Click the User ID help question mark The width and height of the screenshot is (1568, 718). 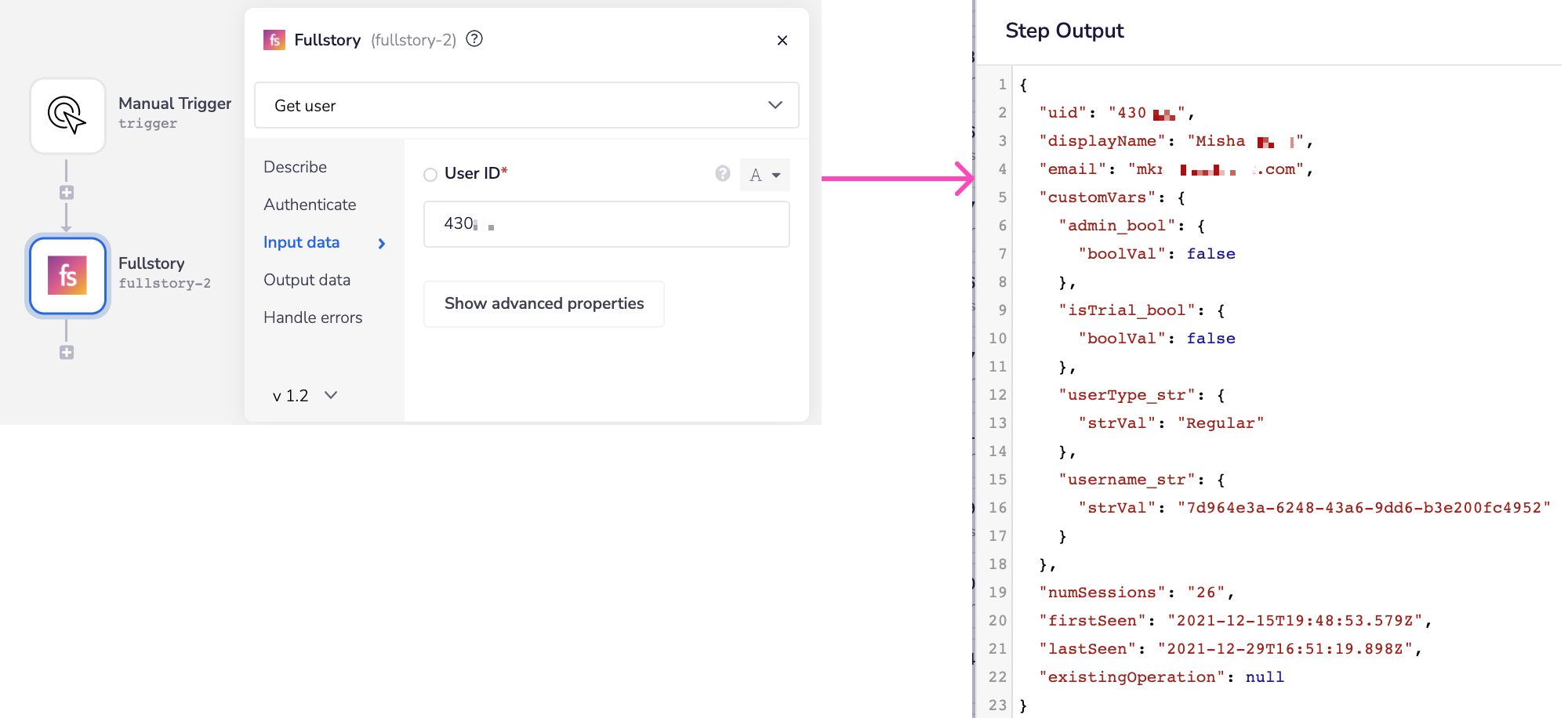coord(722,173)
